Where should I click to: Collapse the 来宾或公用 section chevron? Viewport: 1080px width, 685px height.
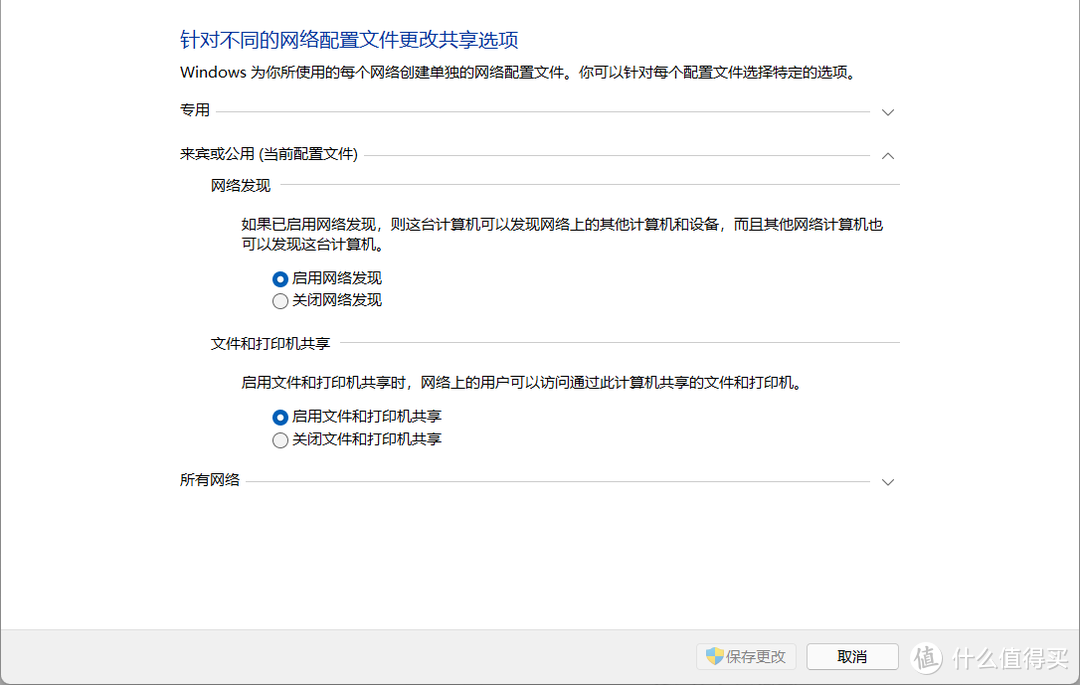pos(887,155)
